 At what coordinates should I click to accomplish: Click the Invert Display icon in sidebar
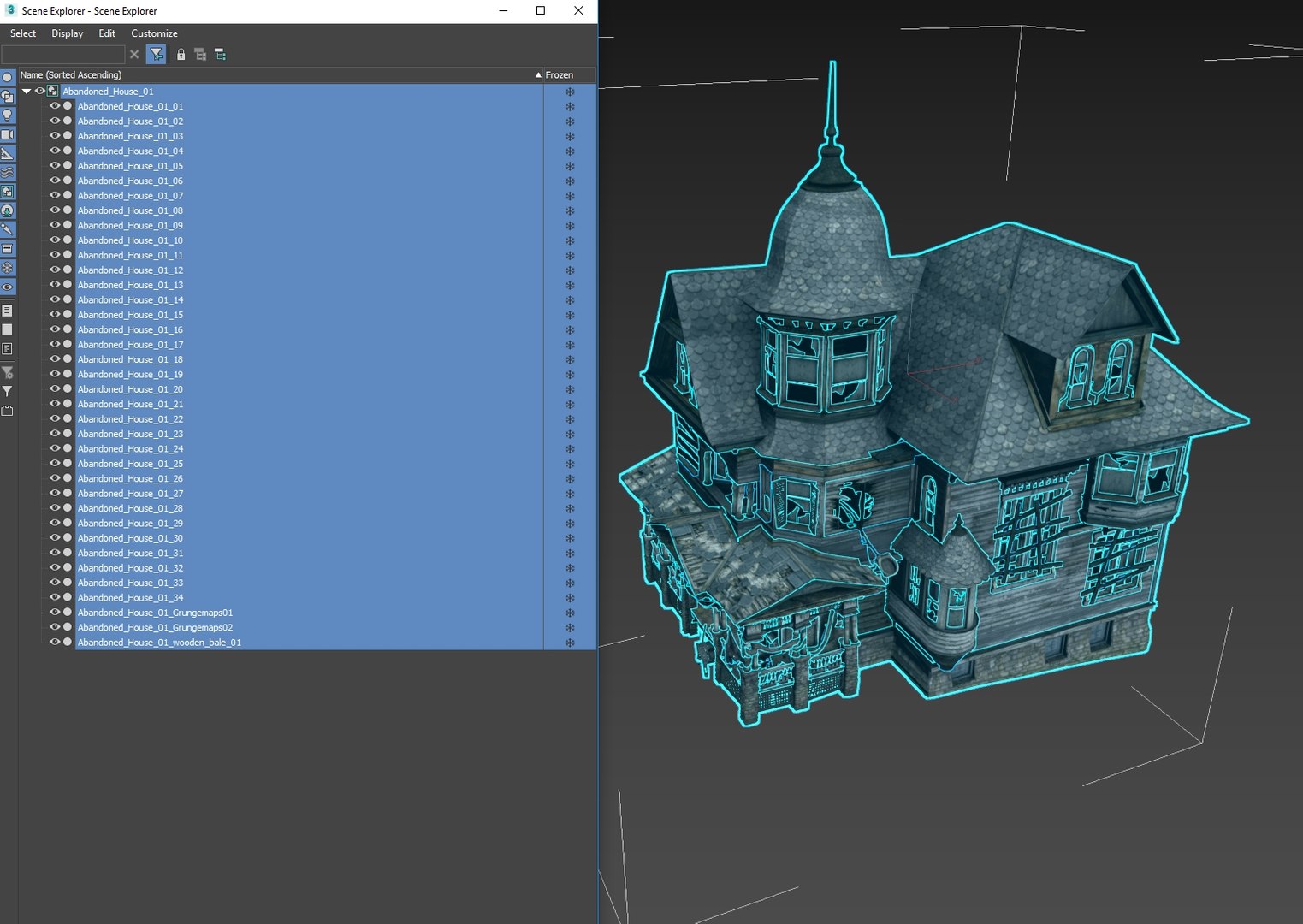[x=8, y=348]
